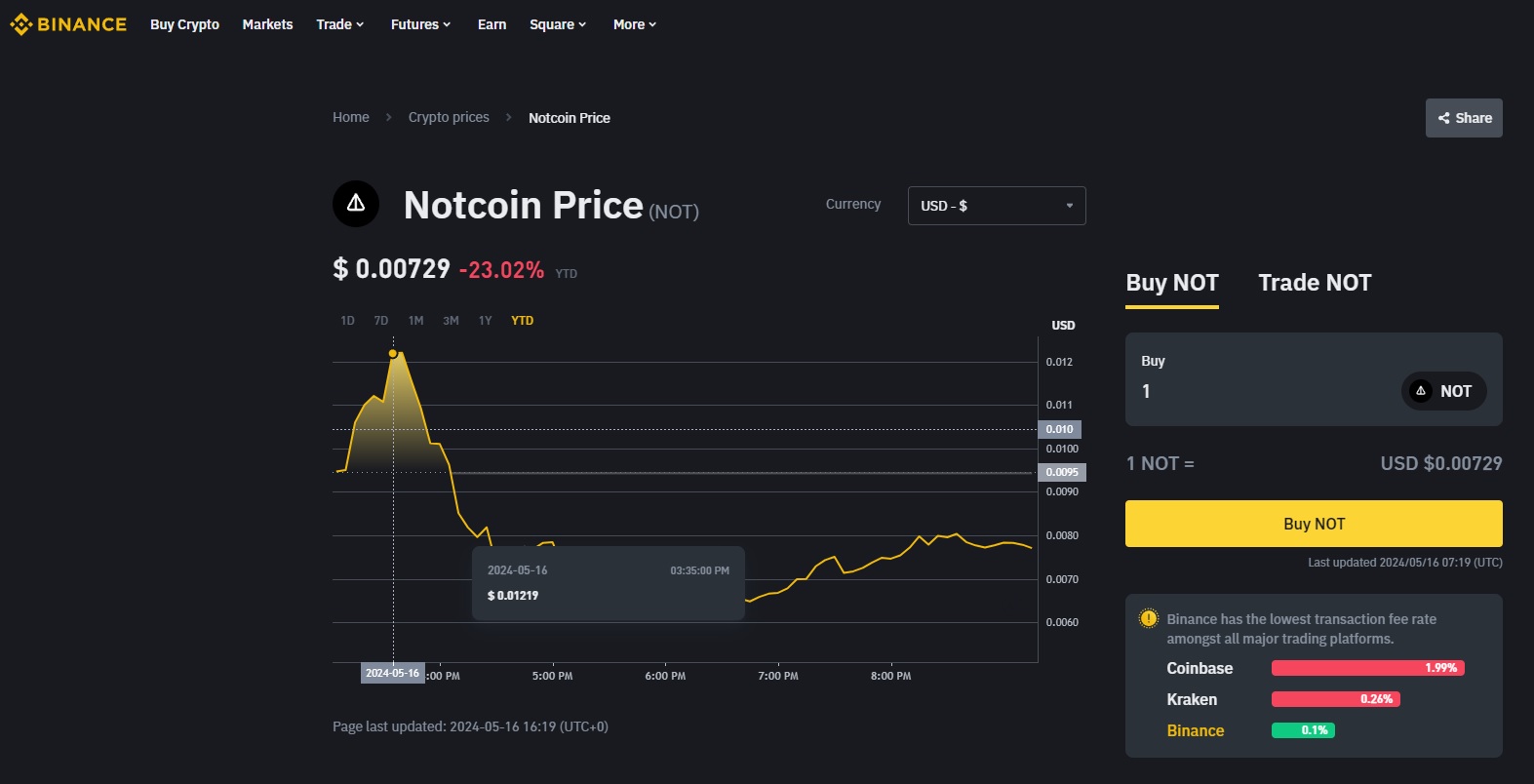Select the 1M chart range
The width and height of the screenshot is (1534, 784).
click(x=415, y=321)
